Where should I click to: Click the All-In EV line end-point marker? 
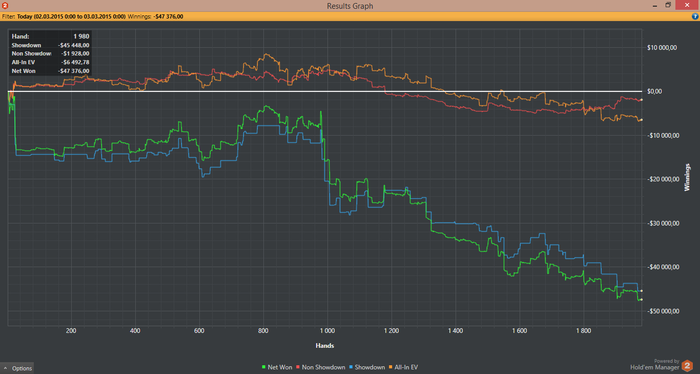click(642, 120)
